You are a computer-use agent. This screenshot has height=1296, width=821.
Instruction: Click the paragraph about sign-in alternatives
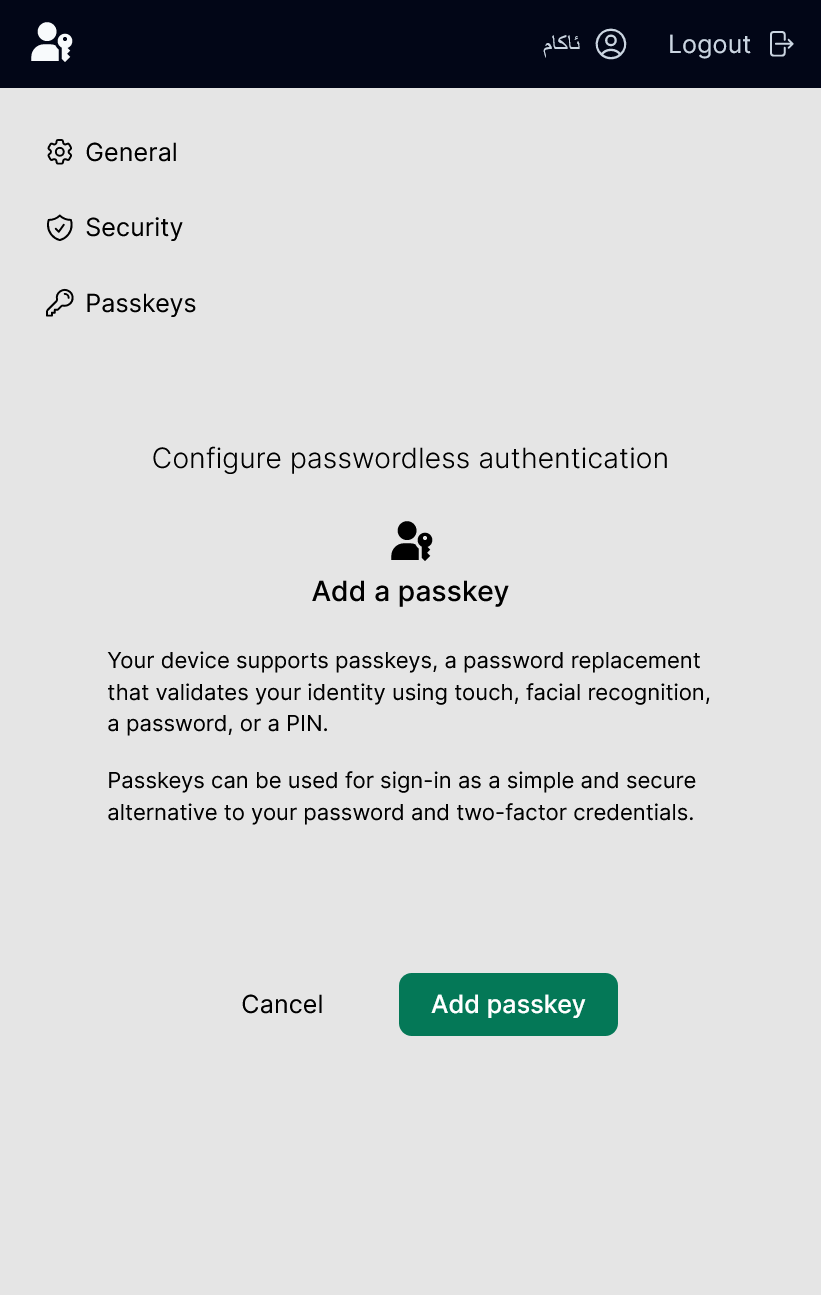pyautogui.click(x=408, y=796)
